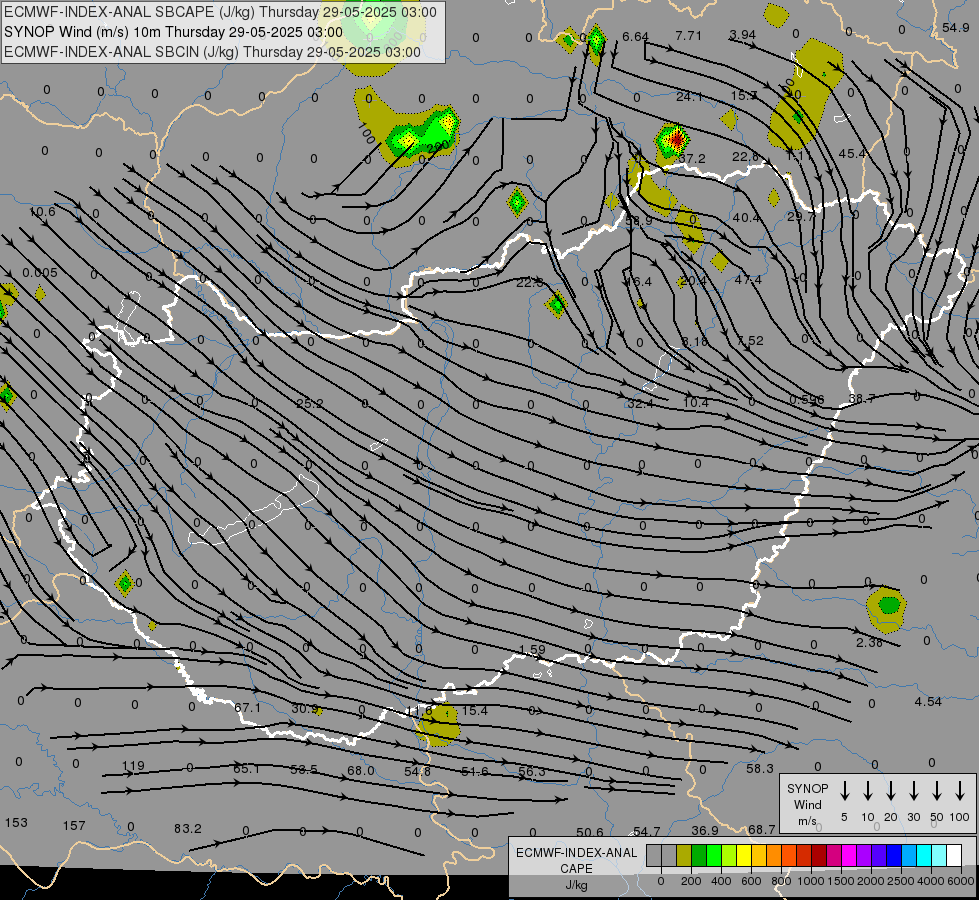Click the 10 m/s wind arrow in legend
This screenshot has height=900, width=979.
pyautogui.click(x=868, y=791)
